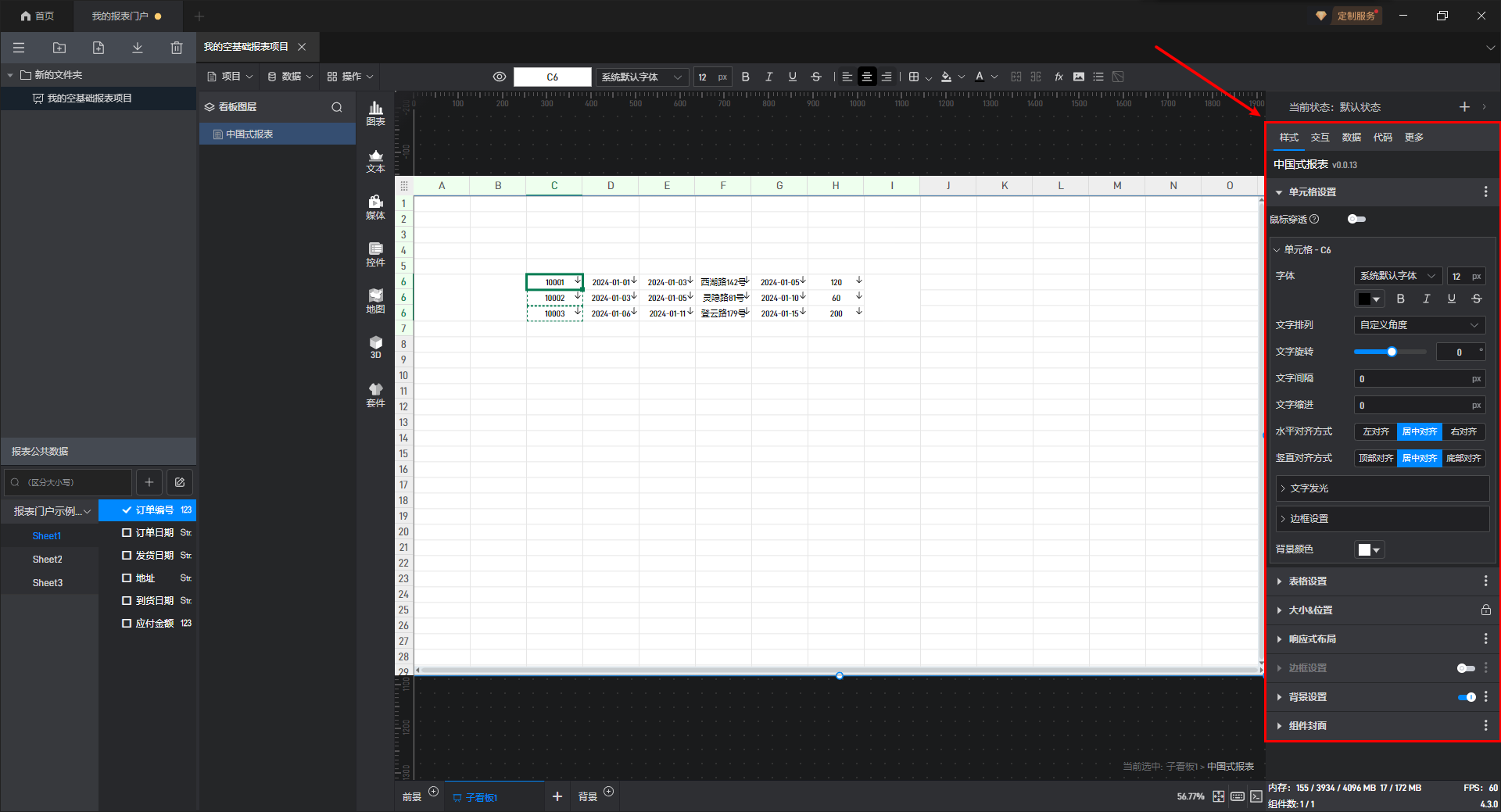Image resolution: width=1501 pixels, height=812 pixels.
Task: Expand the 文字发光 section
Action: pyautogui.click(x=1309, y=488)
